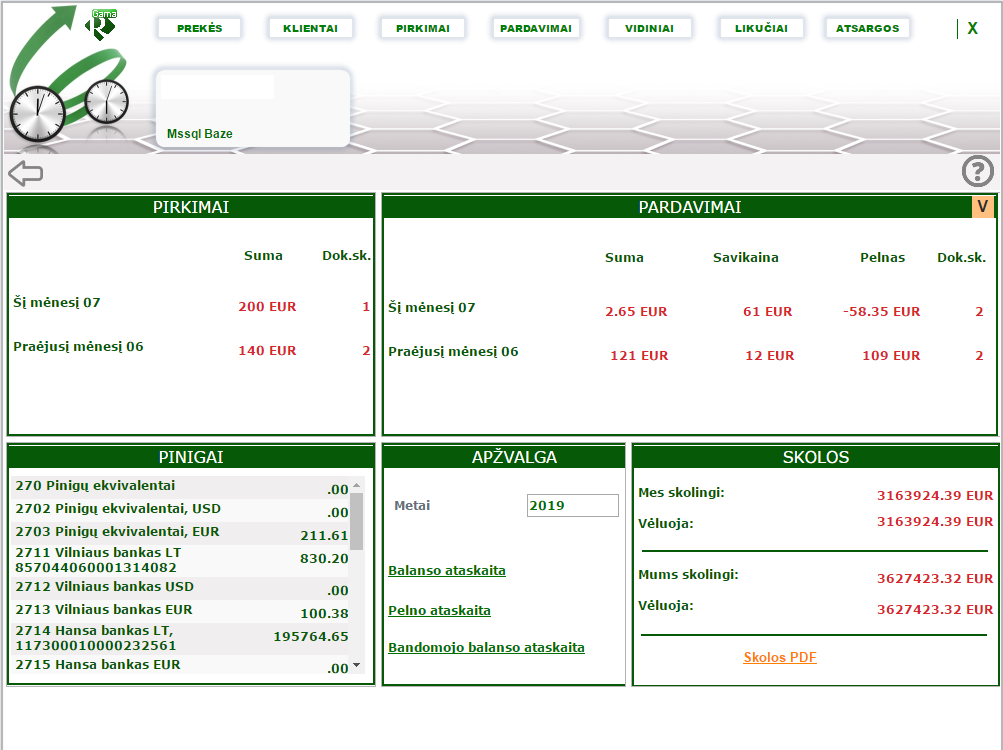
Task: Open help via question mark icon
Action: pyautogui.click(x=978, y=171)
